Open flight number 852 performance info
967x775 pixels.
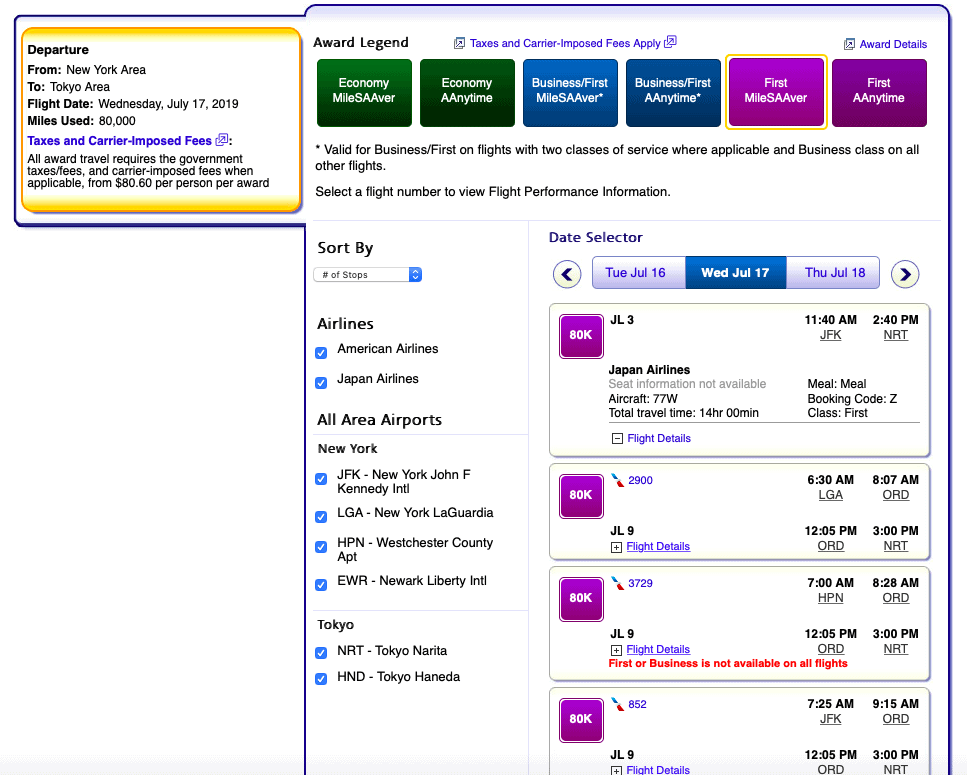tap(637, 704)
